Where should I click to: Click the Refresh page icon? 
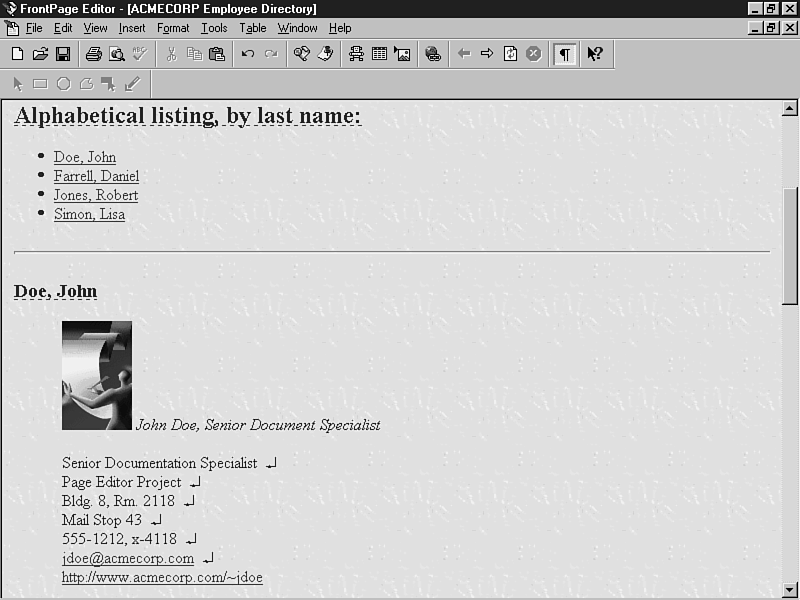510,54
